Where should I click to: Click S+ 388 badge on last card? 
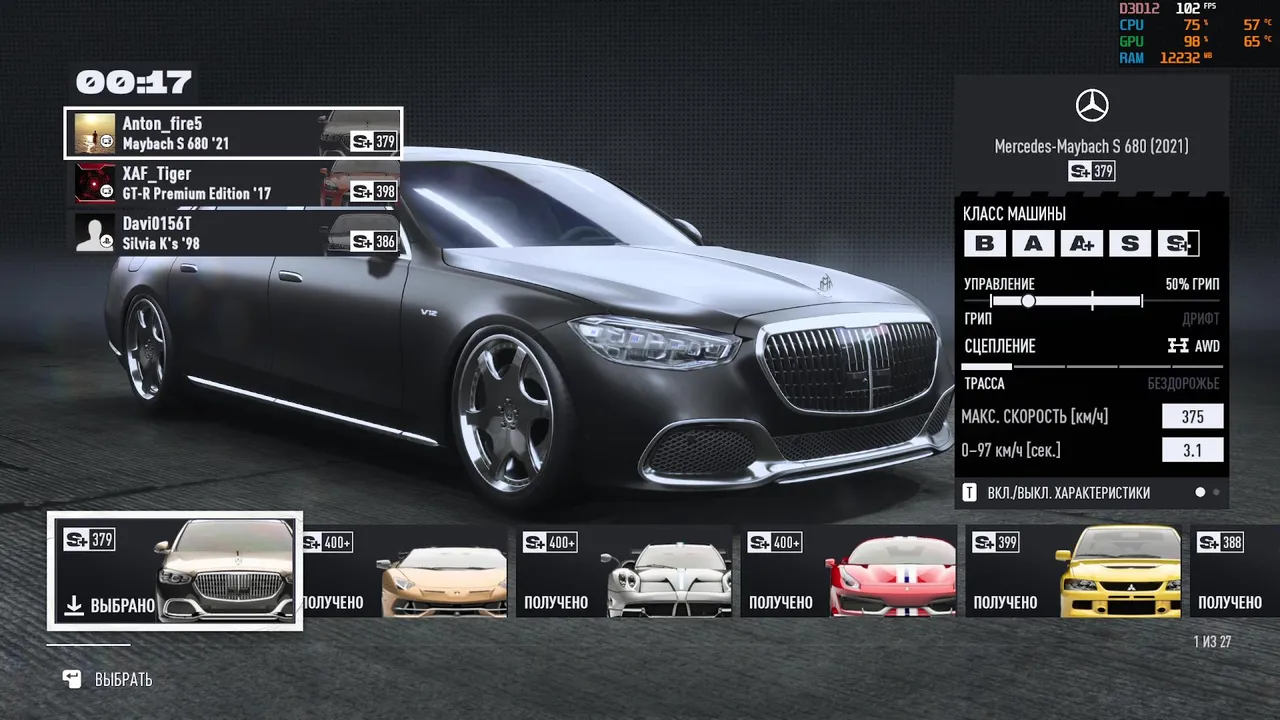click(x=1221, y=542)
